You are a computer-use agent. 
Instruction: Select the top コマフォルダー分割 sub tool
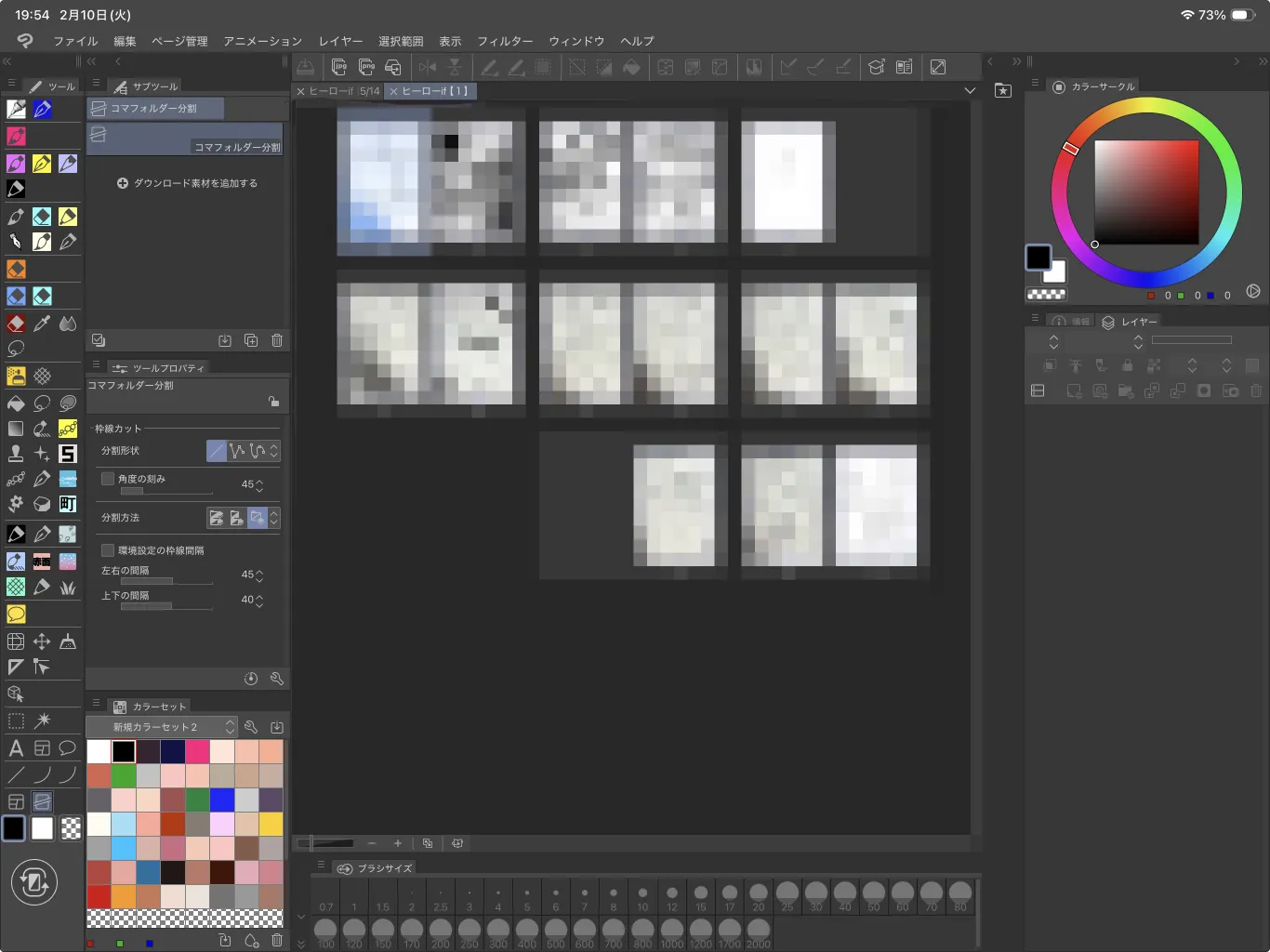click(x=155, y=109)
